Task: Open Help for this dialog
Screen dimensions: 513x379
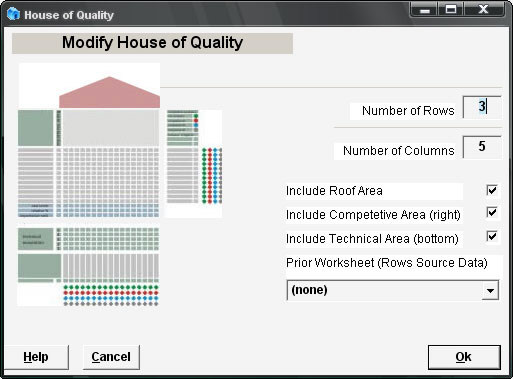Action: point(36,357)
